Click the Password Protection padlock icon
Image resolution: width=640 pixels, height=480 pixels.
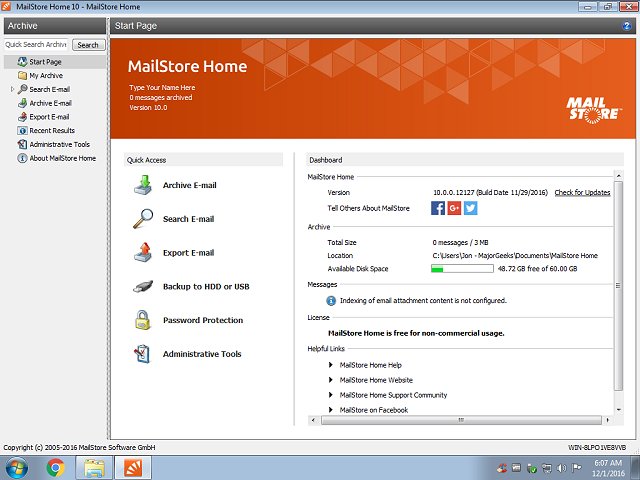(x=143, y=320)
